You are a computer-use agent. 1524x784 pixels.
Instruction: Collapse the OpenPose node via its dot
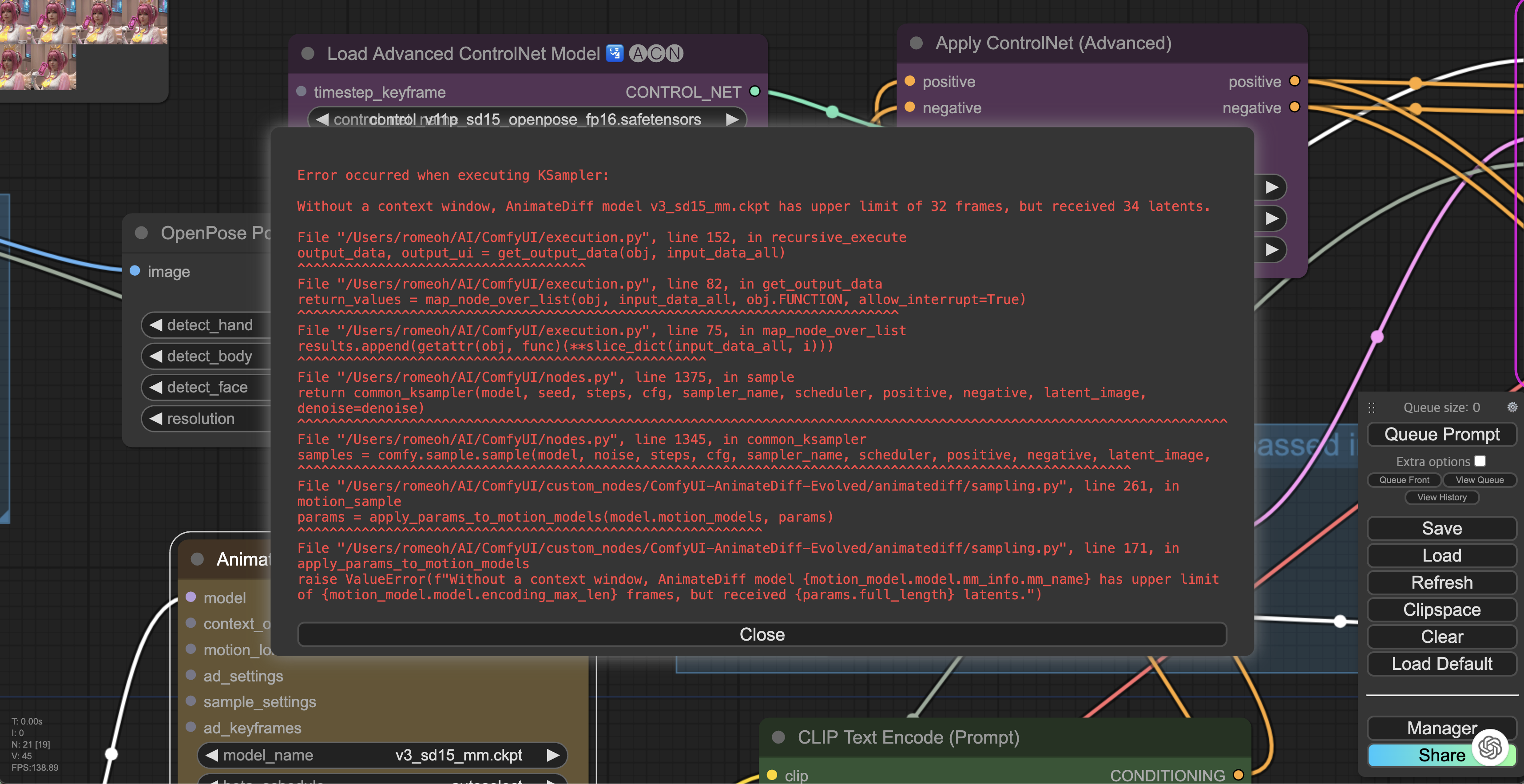tap(141, 233)
